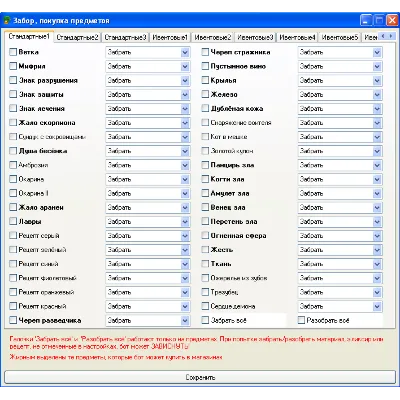Switch to the Стандартные2 tab
The image size is (400, 400).
coord(77,37)
